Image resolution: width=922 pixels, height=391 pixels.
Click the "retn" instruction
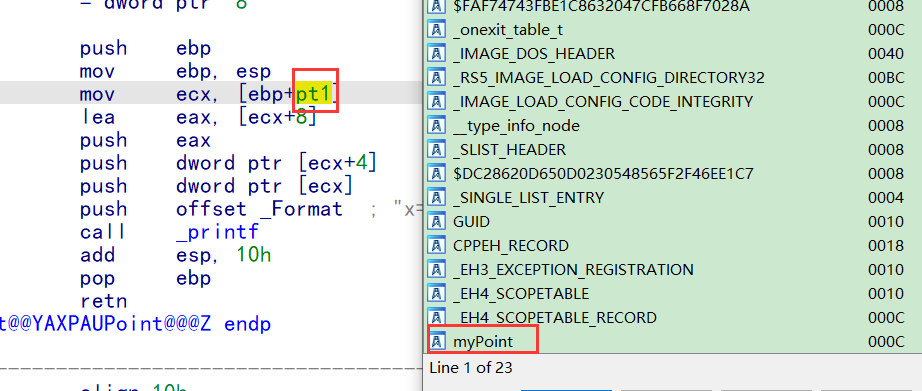(x=103, y=301)
